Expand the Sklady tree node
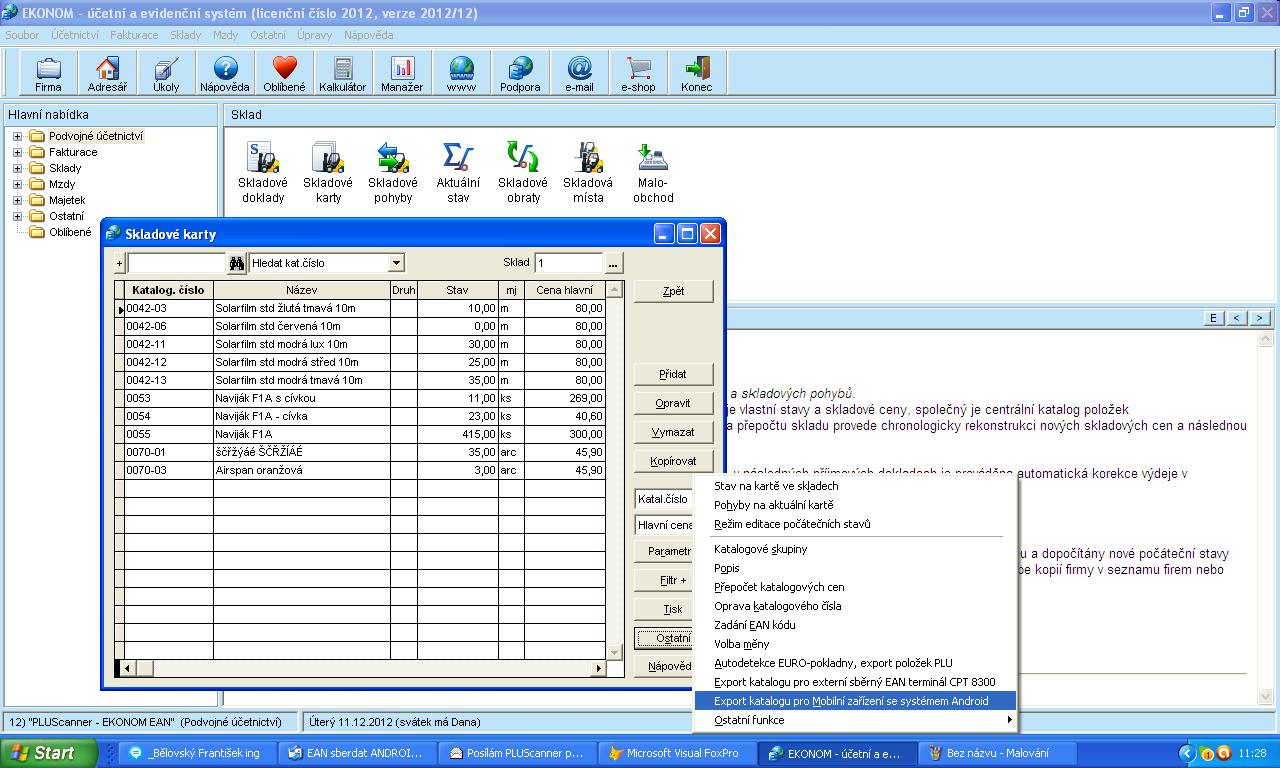1280x768 pixels. pos(17,168)
